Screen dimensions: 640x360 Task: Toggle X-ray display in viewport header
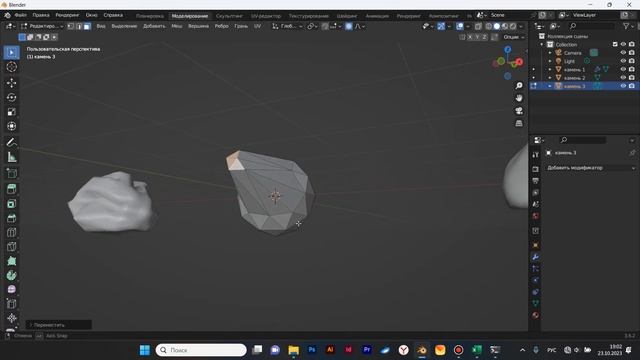coord(478,26)
